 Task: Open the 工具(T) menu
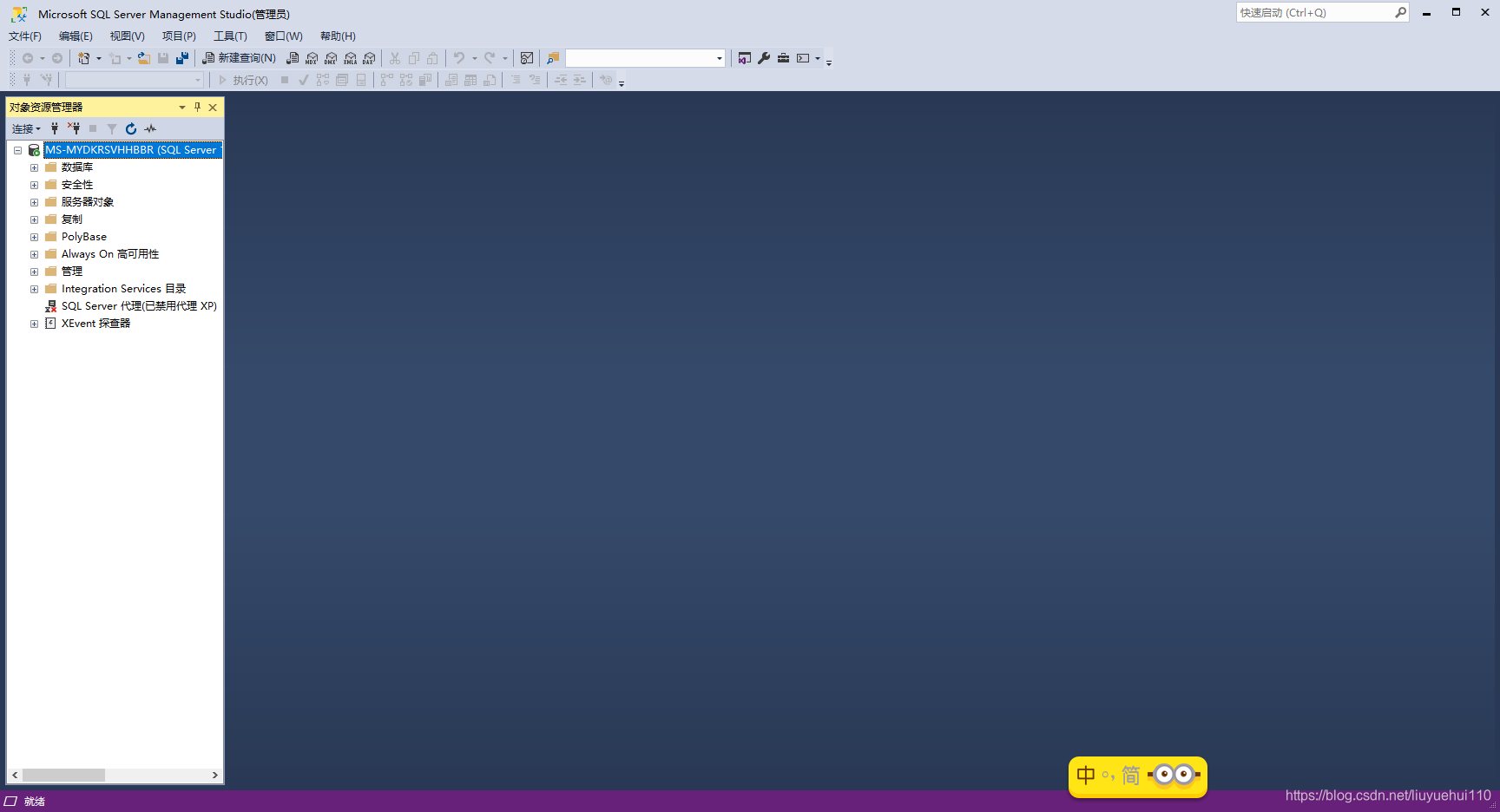pos(230,36)
